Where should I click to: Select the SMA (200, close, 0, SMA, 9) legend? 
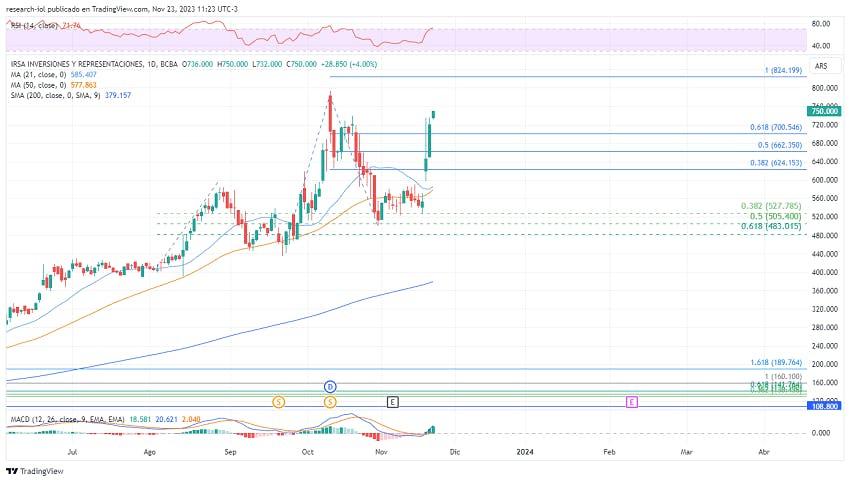pyautogui.click(x=55, y=95)
